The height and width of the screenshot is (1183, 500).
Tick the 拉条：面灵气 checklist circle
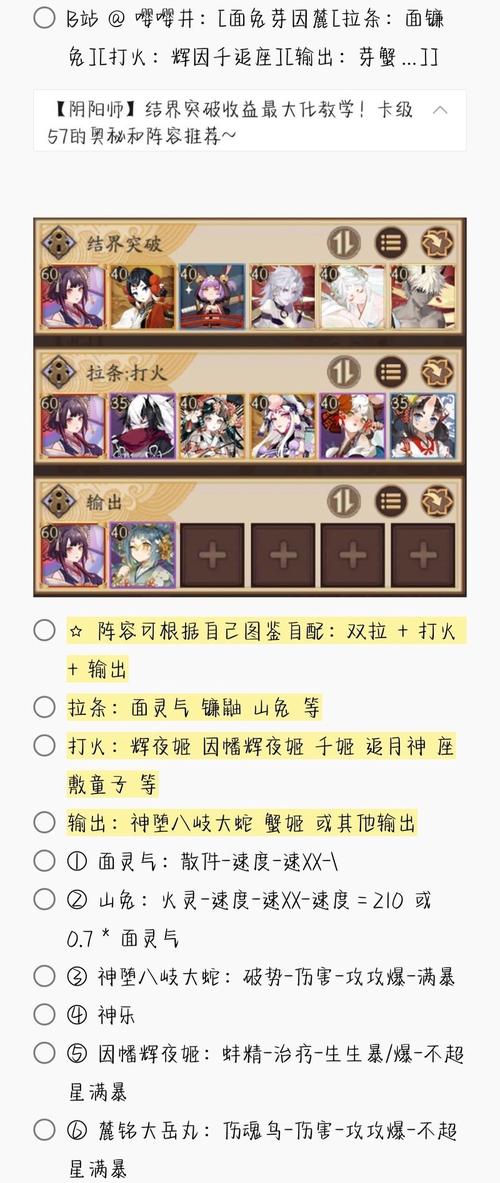(x=44, y=707)
